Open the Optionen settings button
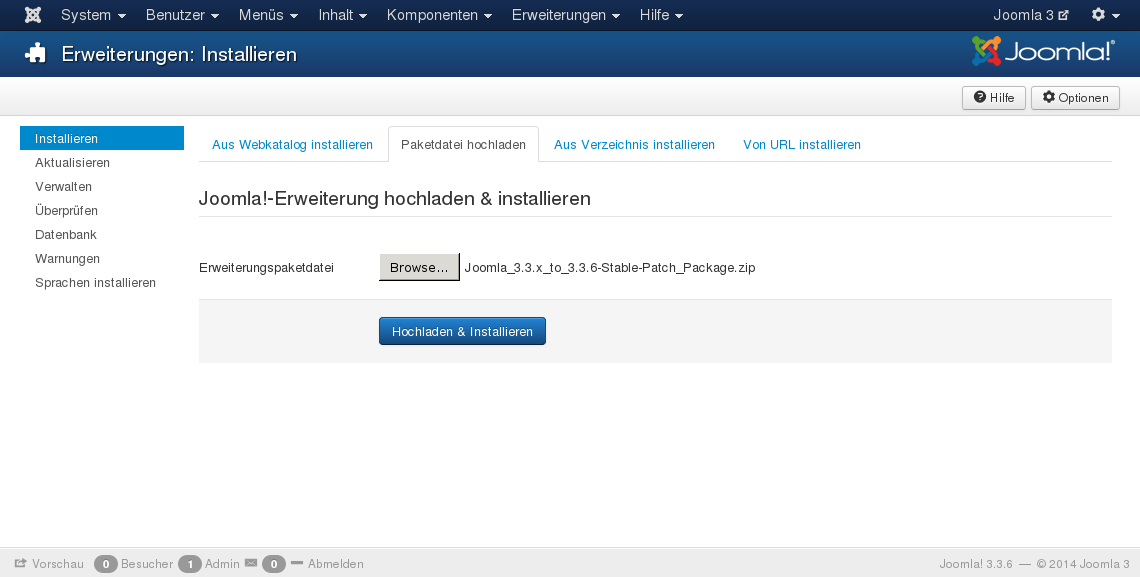Image resolution: width=1140 pixels, height=577 pixels. tap(1075, 98)
